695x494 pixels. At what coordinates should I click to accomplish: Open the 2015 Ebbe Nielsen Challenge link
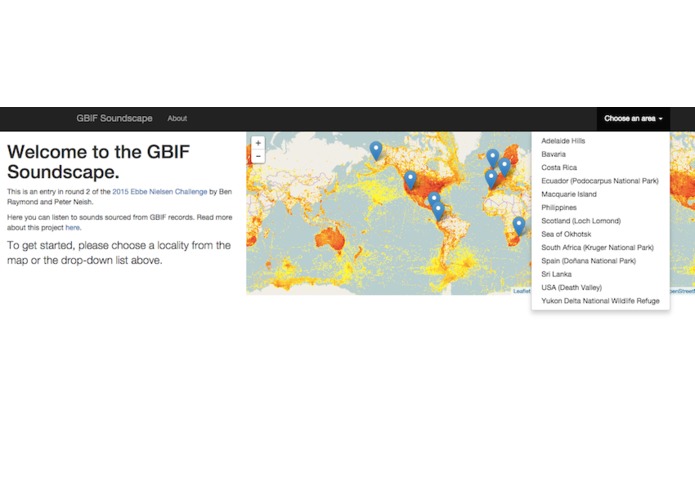tap(160, 191)
